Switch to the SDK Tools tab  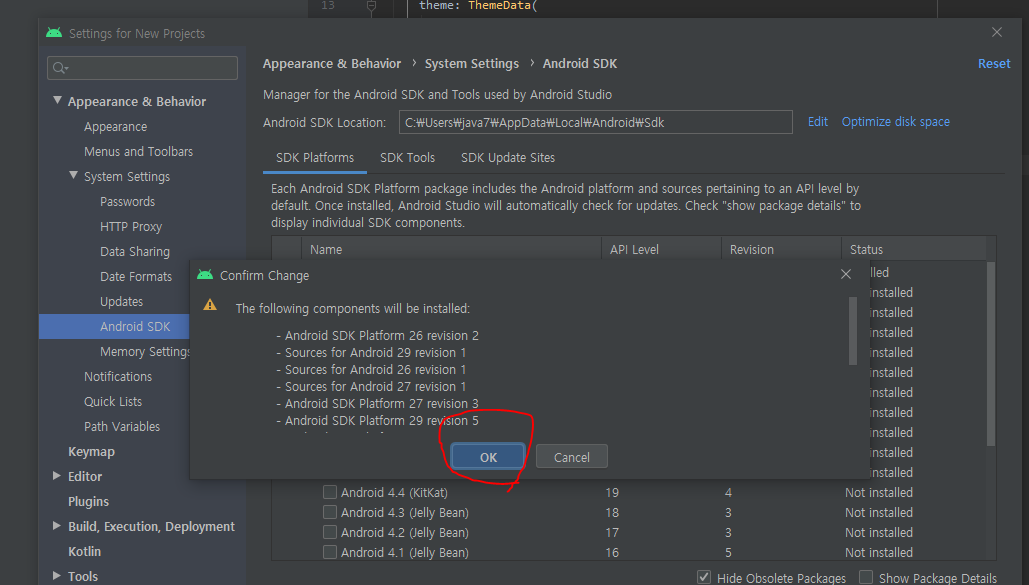(x=408, y=158)
